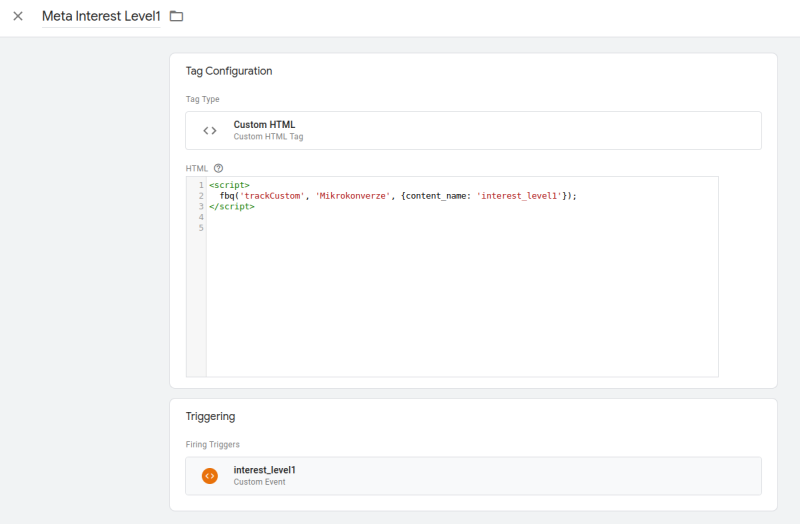Click the Custom Event subtitle under the trigger

tap(259, 482)
